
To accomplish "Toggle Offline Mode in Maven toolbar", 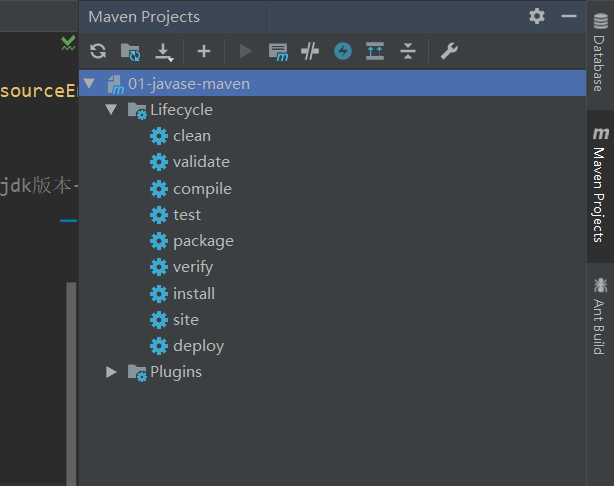I will click(x=310, y=51).
